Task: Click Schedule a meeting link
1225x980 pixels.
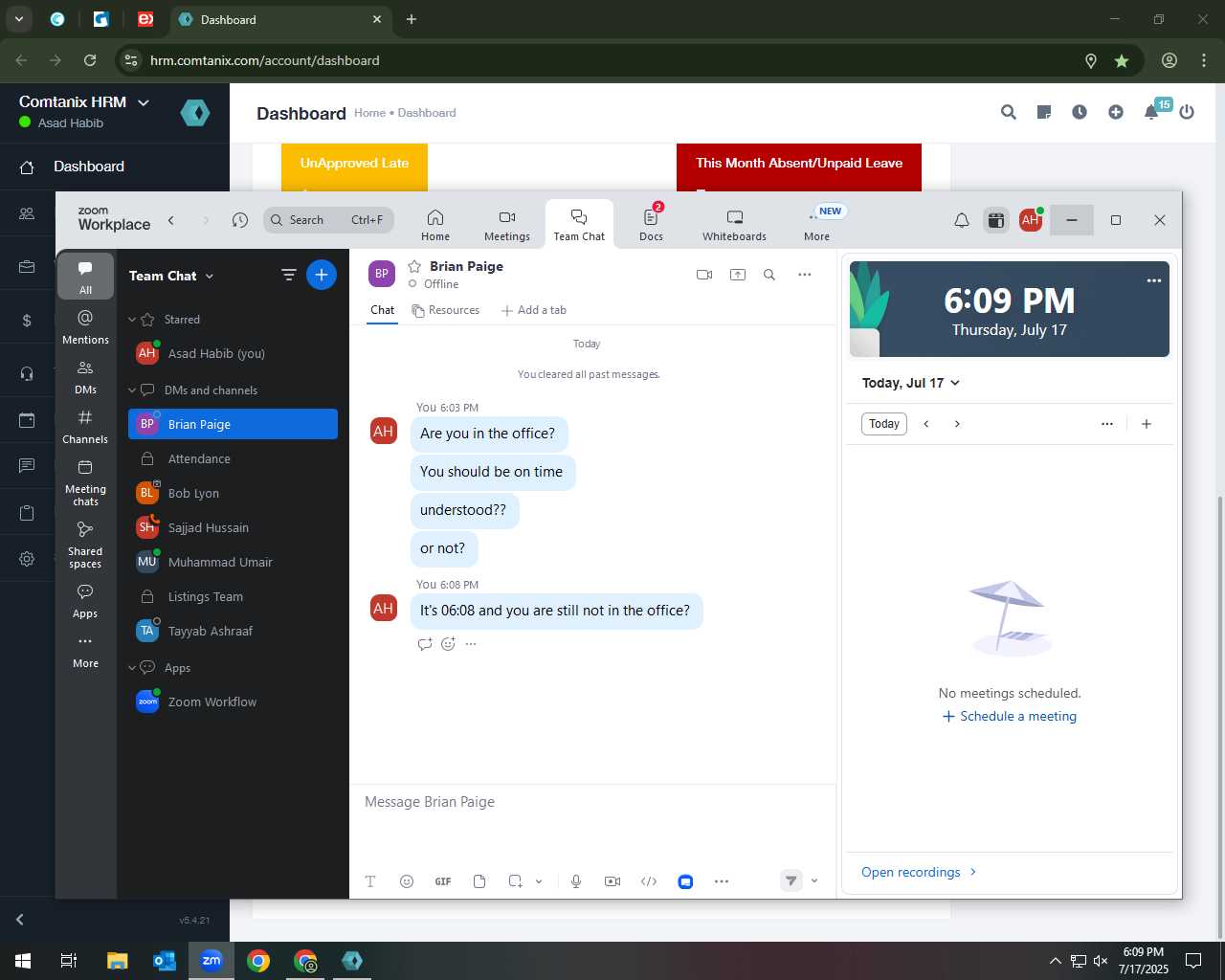Action: (1010, 717)
